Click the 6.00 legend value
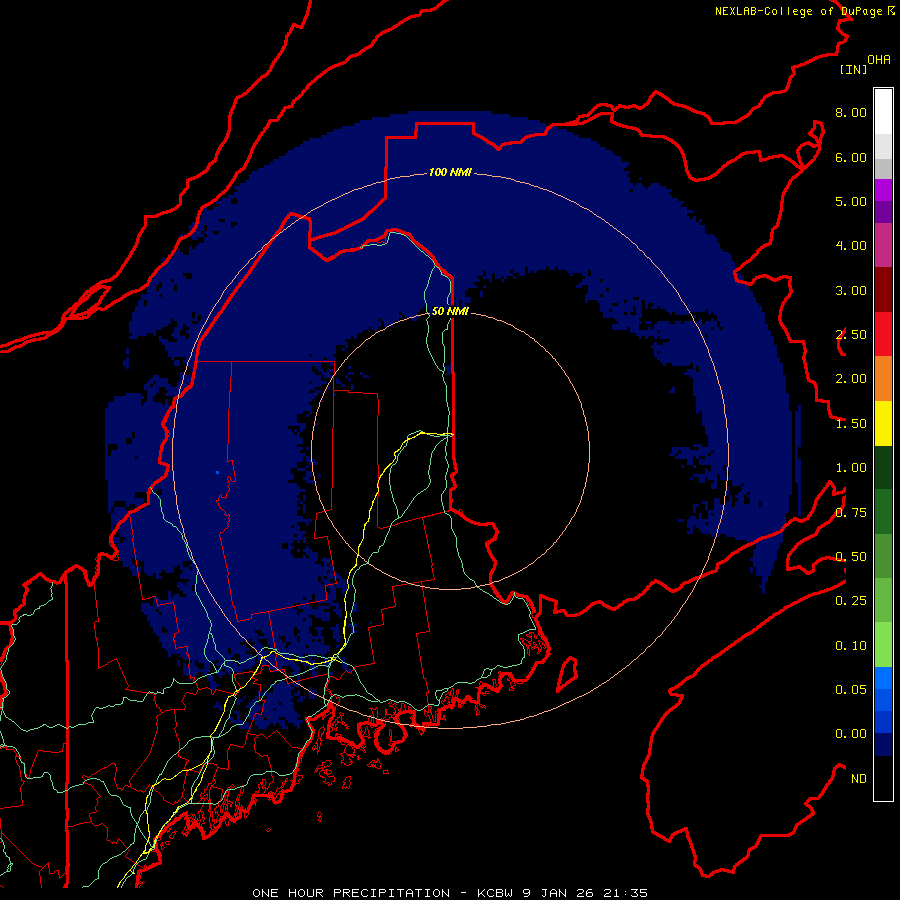Image resolution: width=900 pixels, height=900 pixels. pos(851,157)
